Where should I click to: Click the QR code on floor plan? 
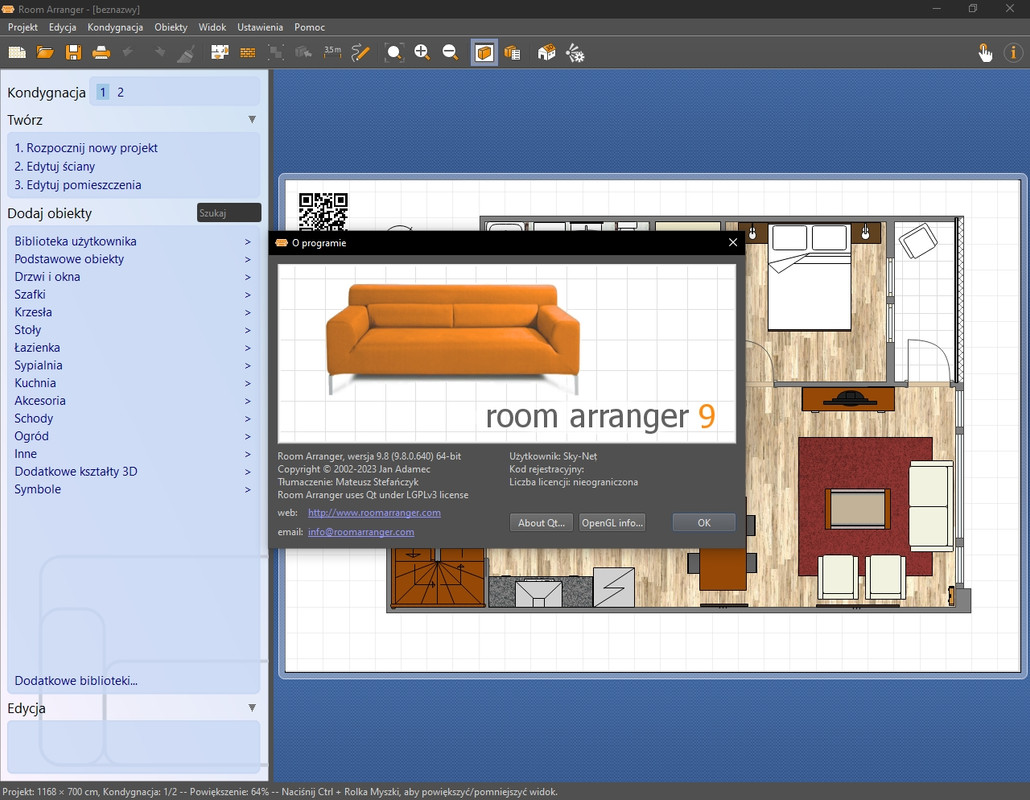tap(323, 211)
